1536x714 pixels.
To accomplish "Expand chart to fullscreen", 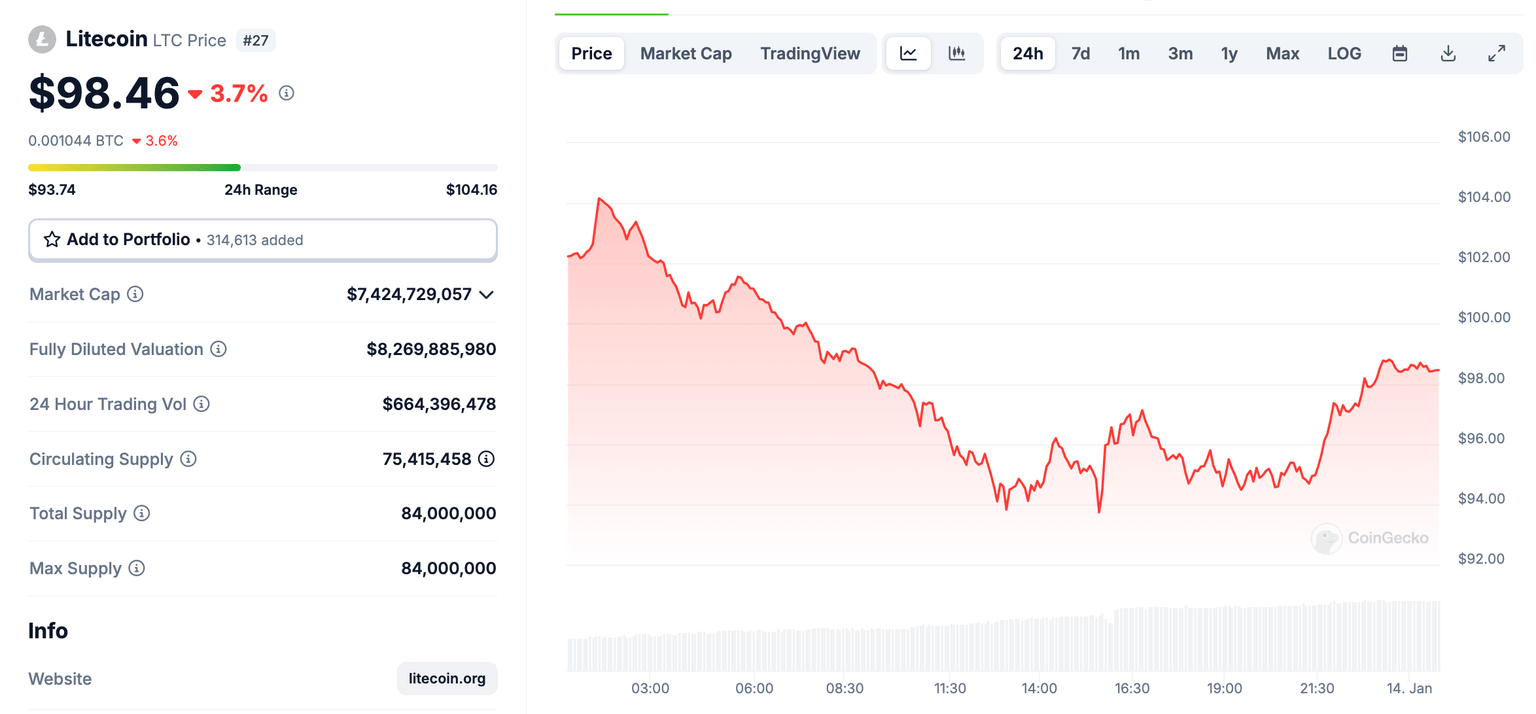I will pos(1496,54).
